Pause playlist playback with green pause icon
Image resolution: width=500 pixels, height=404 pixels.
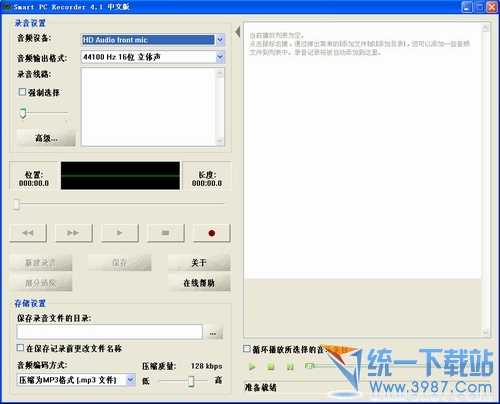coord(290,367)
